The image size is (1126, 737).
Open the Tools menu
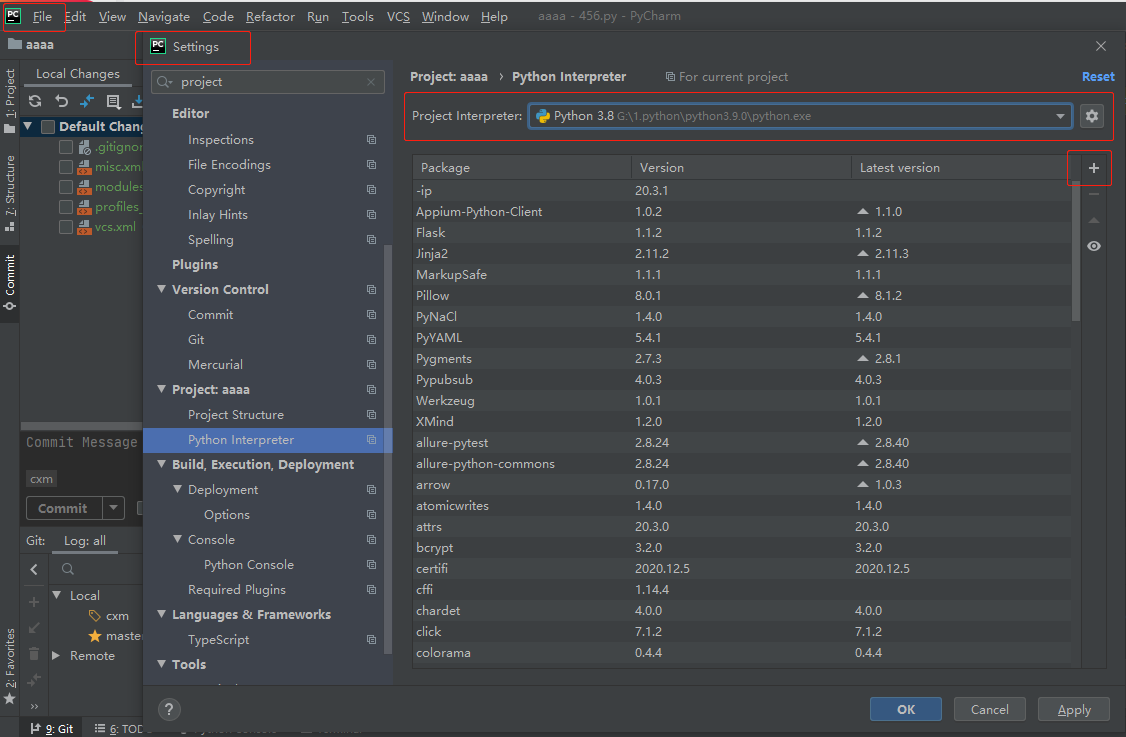[358, 17]
